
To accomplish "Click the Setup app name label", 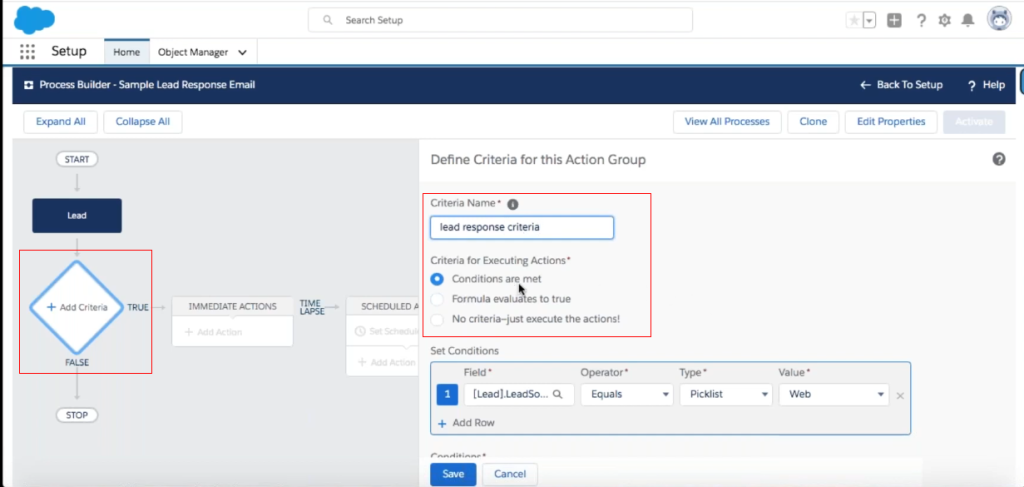I will (x=69, y=52).
